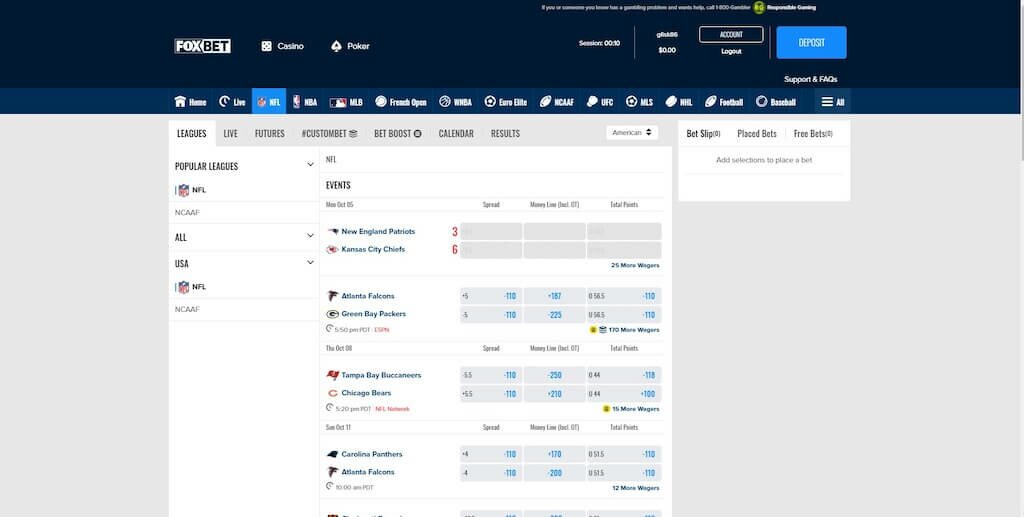1024x517 pixels.
Task: Click the Responsible Gaming RG badge
Action: [759, 8]
